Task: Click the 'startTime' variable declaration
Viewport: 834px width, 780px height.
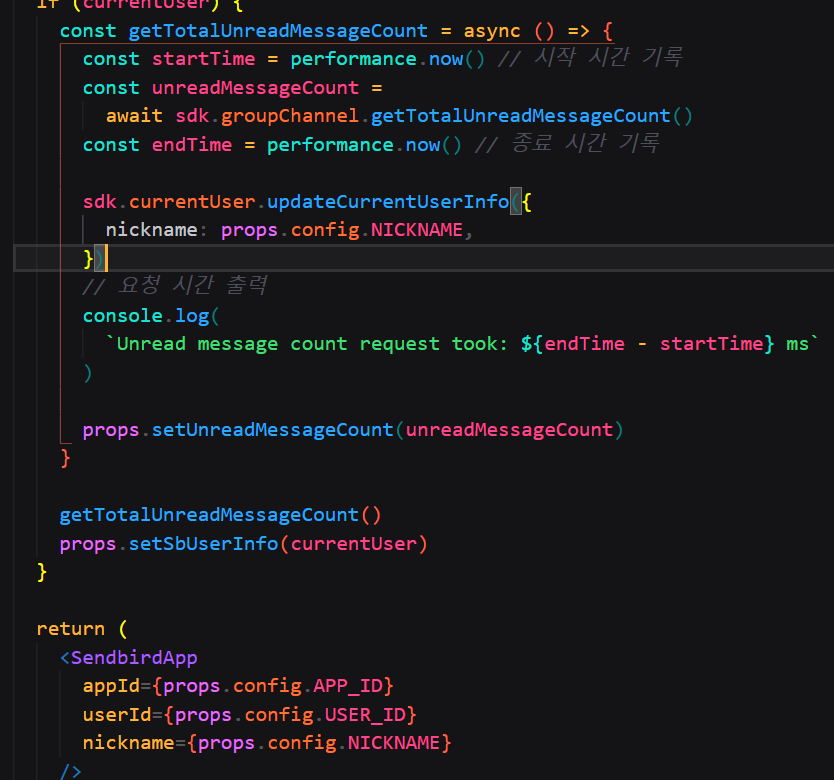Action: click(x=203, y=59)
